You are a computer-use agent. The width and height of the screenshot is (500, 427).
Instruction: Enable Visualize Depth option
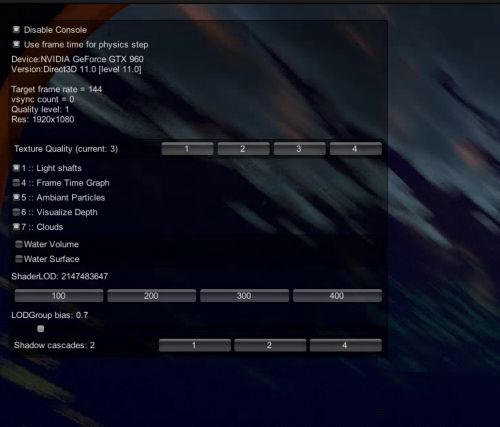click(x=16, y=212)
